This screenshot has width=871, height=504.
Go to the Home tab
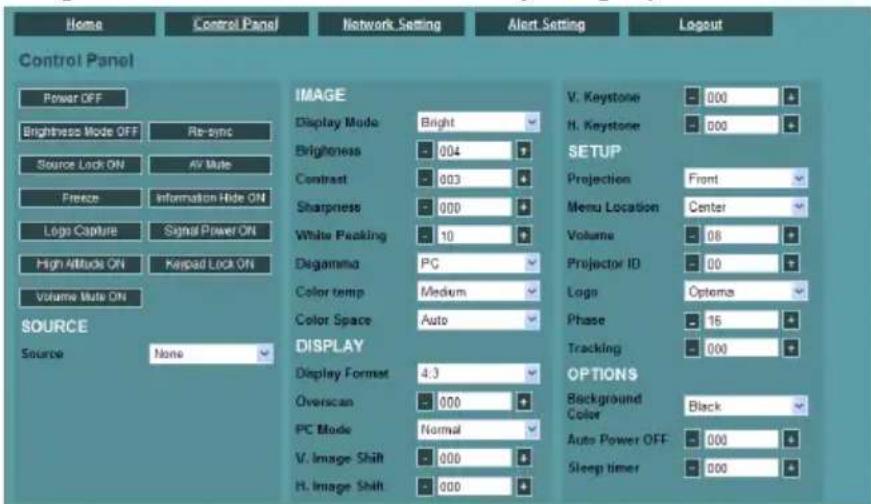pyautogui.click(x=84, y=24)
